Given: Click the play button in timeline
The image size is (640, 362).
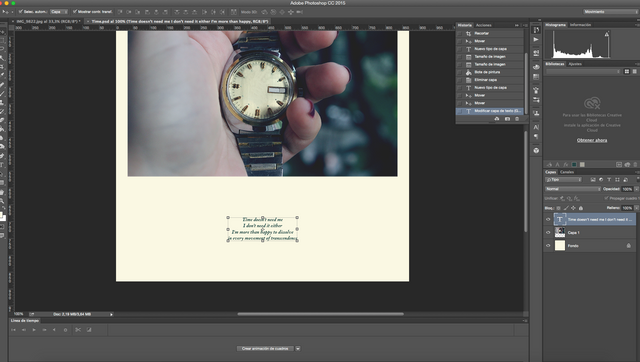Looking at the screenshot, I should [34, 330].
